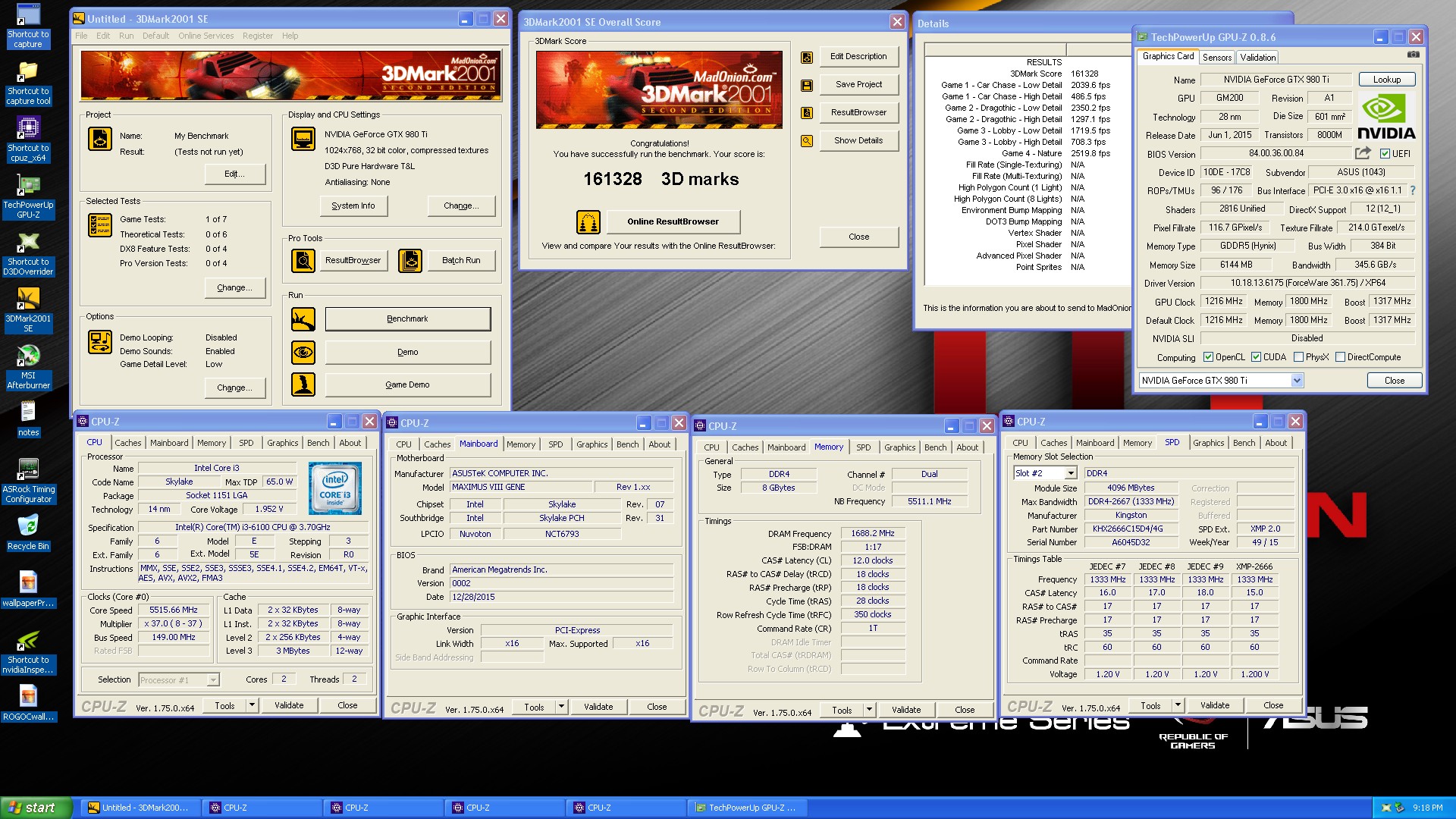Image resolution: width=1456 pixels, height=819 pixels.
Task: Launch 3DMark2001 SE desktop icon
Action: pyautogui.click(x=28, y=311)
